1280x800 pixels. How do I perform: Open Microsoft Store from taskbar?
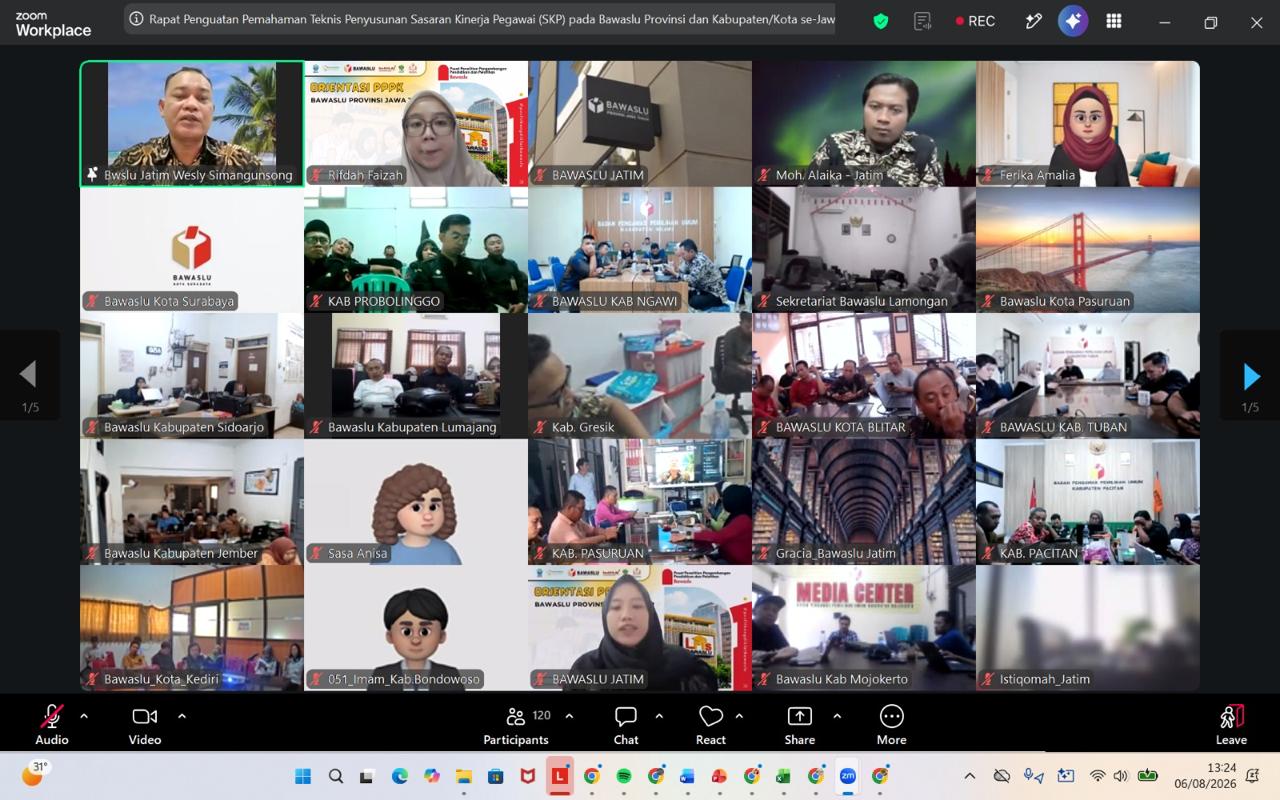click(x=495, y=776)
